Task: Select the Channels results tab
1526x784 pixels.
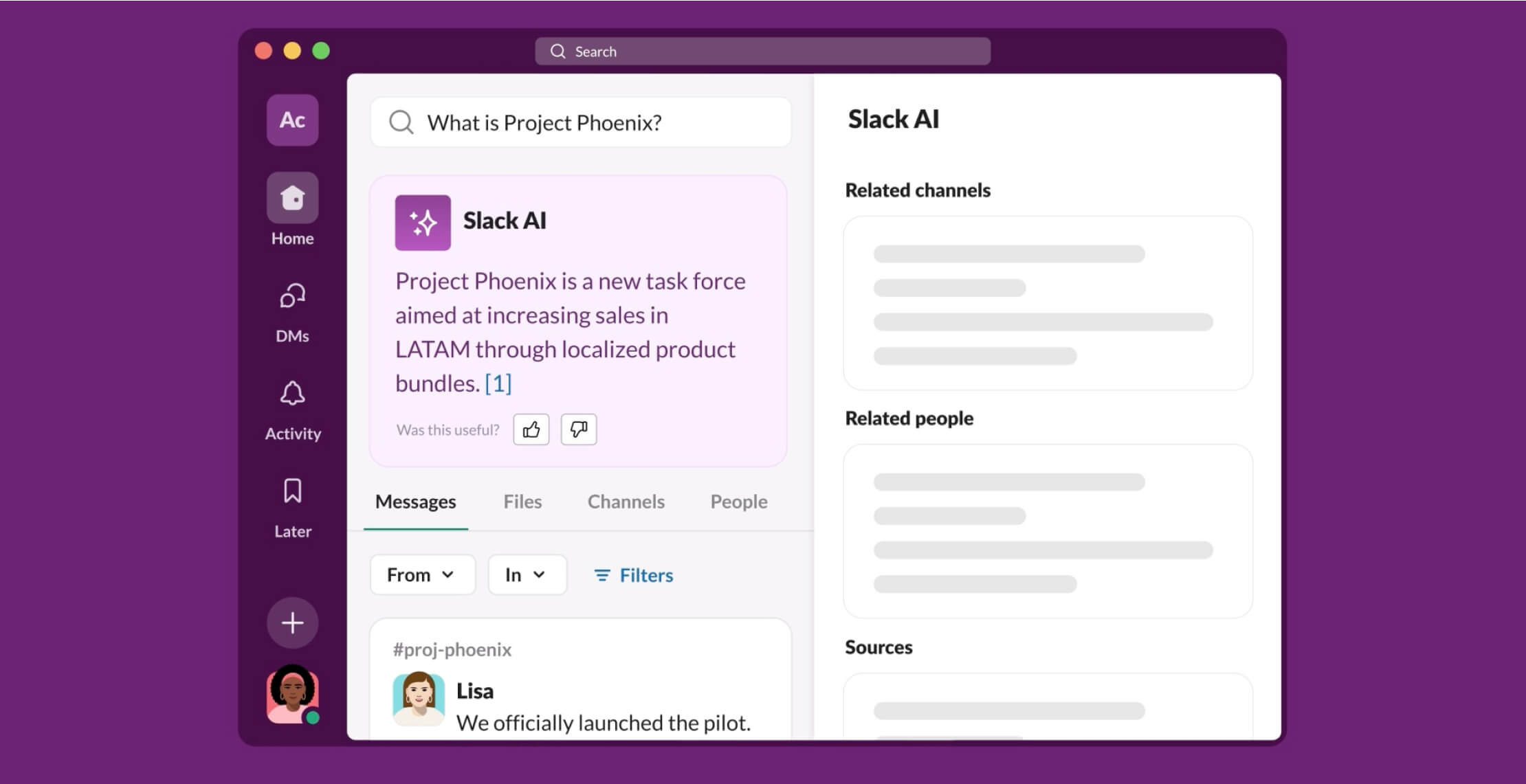Action: [x=626, y=502]
